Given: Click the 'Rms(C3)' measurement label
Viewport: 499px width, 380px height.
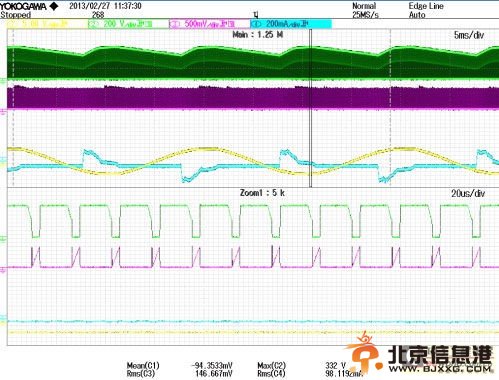Looking at the screenshot, I should pyautogui.click(x=141, y=374).
